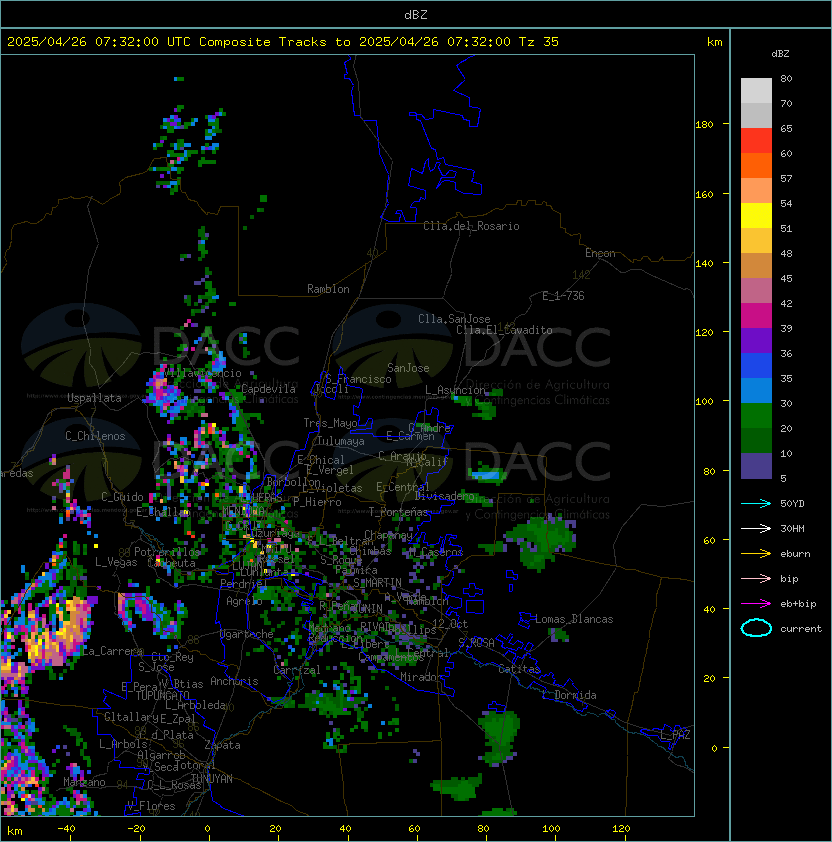Click the 'La_Carrera' map label
This screenshot has height=842, width=832.
click(113, 651)
